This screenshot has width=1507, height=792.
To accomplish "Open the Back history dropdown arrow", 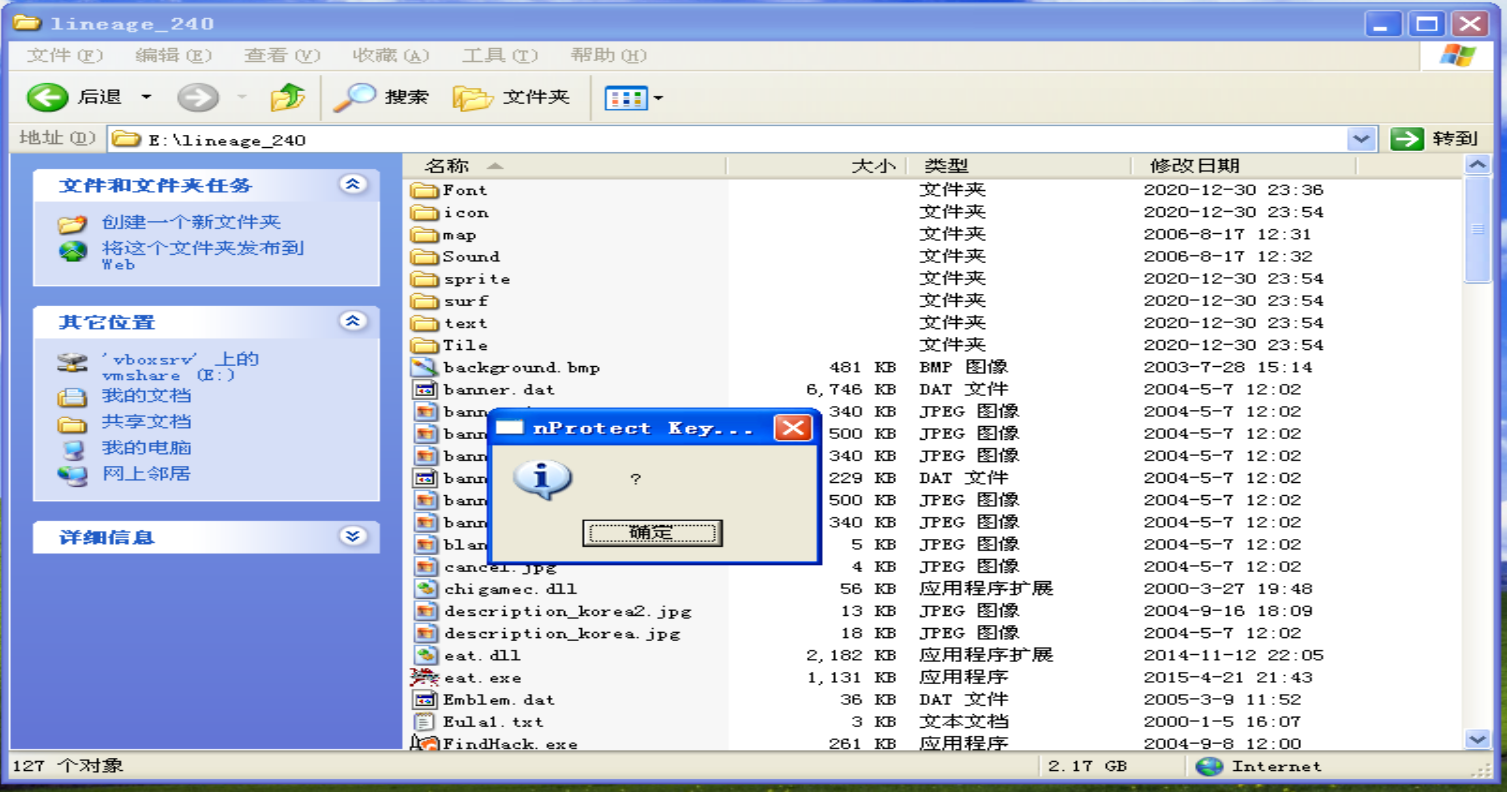I will click(x=146, y=97).
